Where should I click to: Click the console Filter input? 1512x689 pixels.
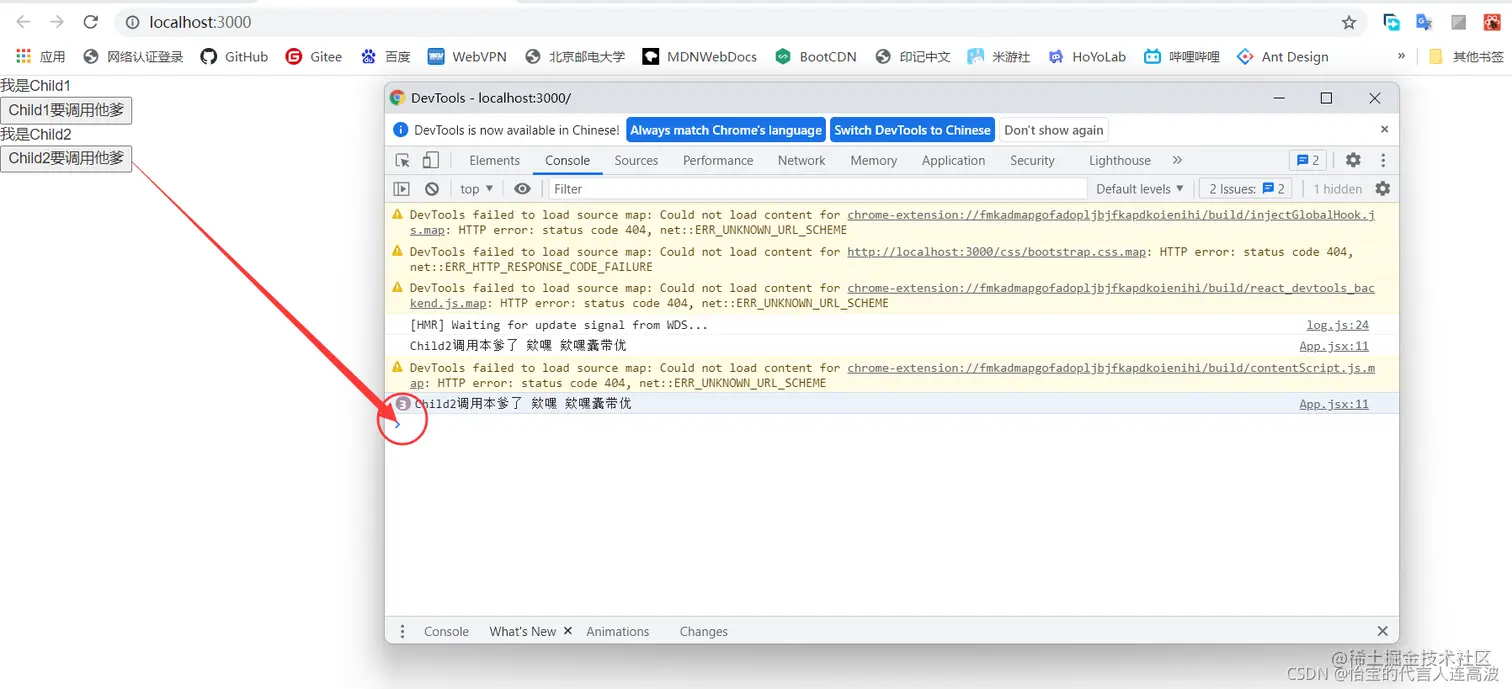[817, 189]
